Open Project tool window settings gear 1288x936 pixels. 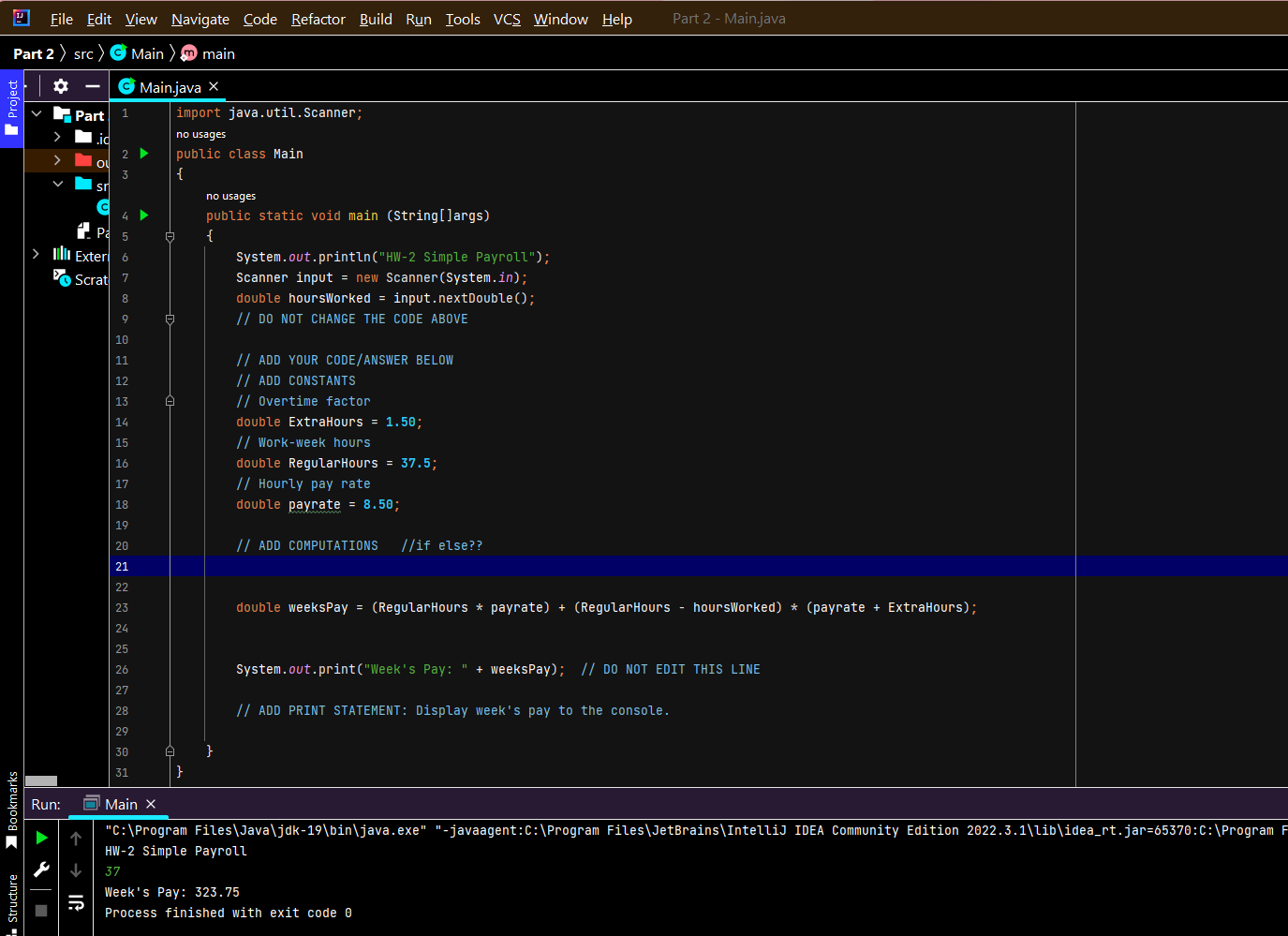[x=61, y=86]
